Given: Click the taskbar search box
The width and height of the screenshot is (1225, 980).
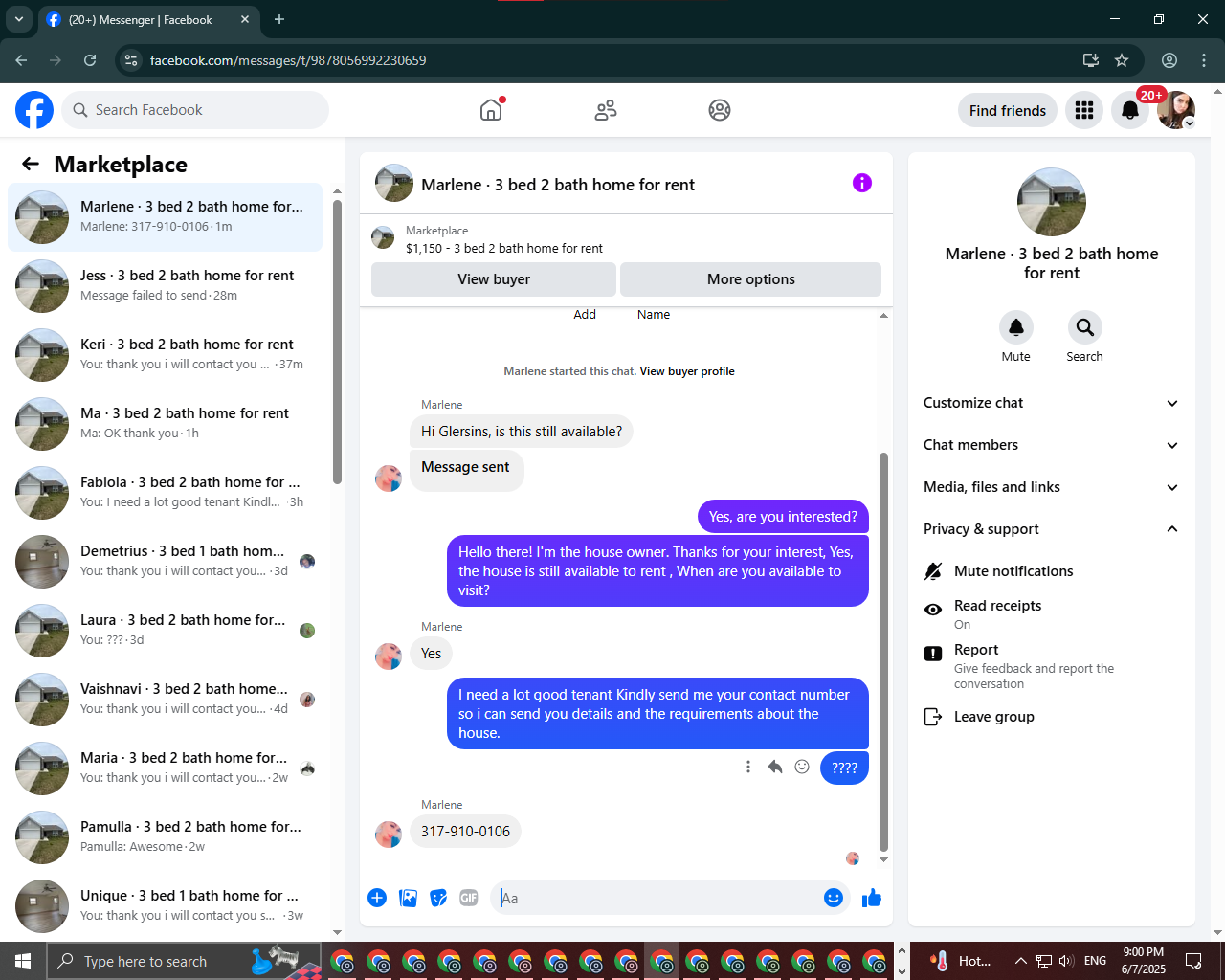Looking at the screenshot, I should pyautogui.click(x=184, y=961).
